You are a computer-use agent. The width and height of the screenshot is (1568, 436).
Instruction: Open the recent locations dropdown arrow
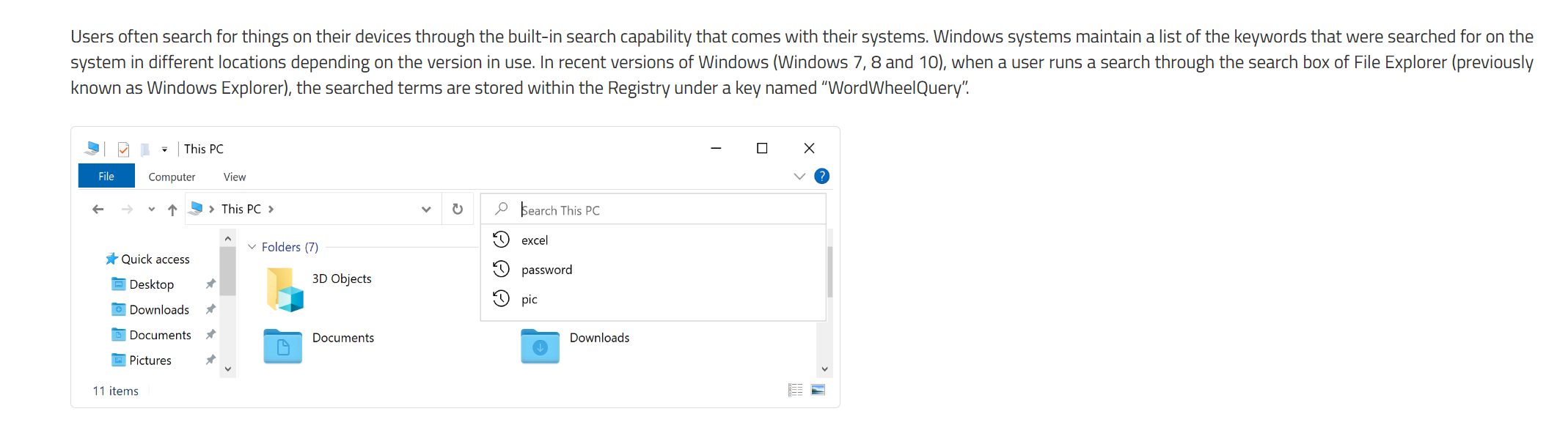click(x=151, y=210)
